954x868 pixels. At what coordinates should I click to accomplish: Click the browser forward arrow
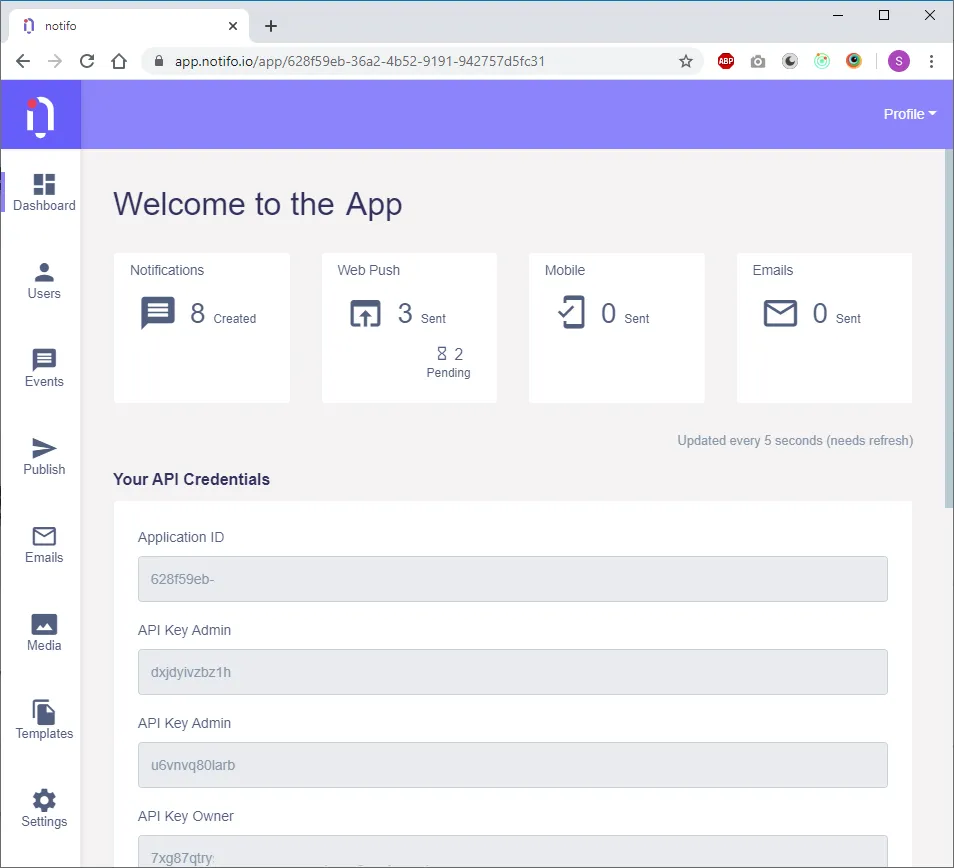pyautogui.click(x=55, y=61)
